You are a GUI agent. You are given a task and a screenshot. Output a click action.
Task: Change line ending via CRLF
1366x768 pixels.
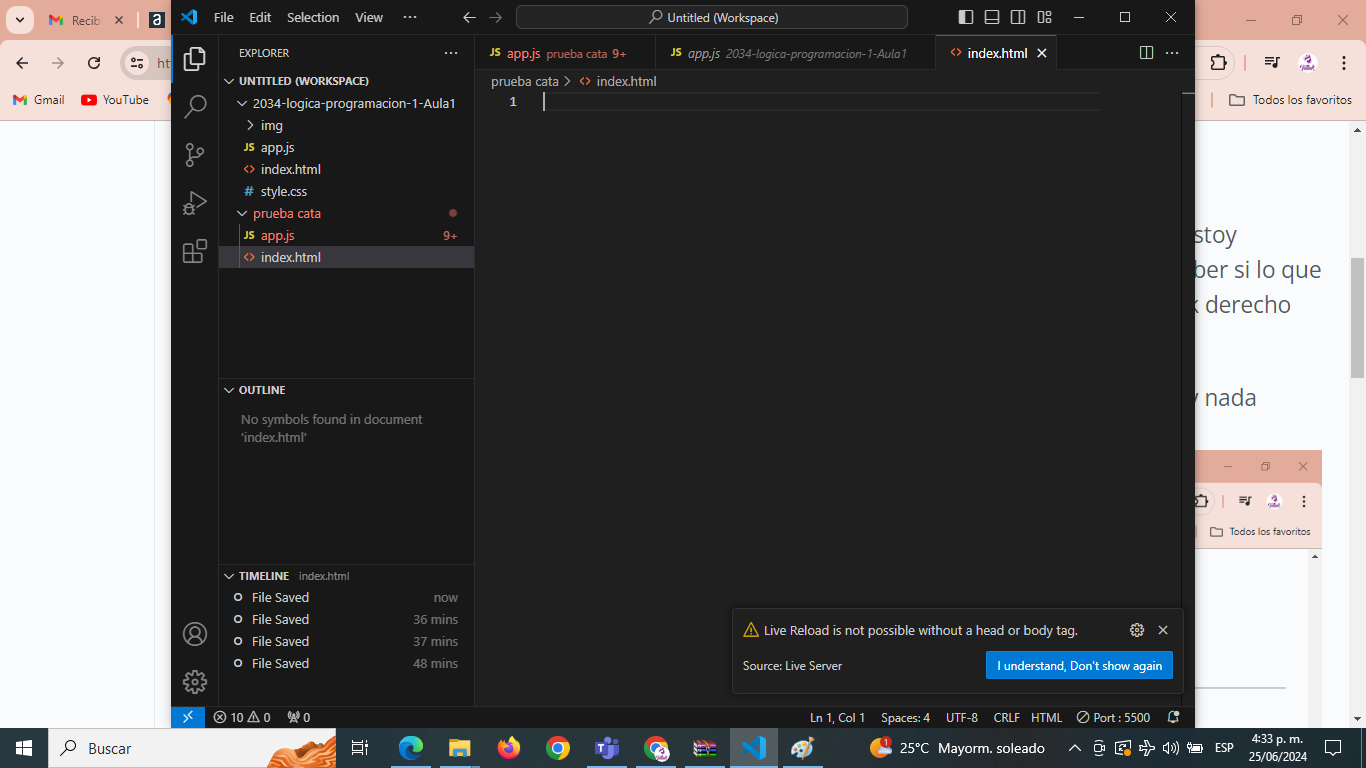1006,717
